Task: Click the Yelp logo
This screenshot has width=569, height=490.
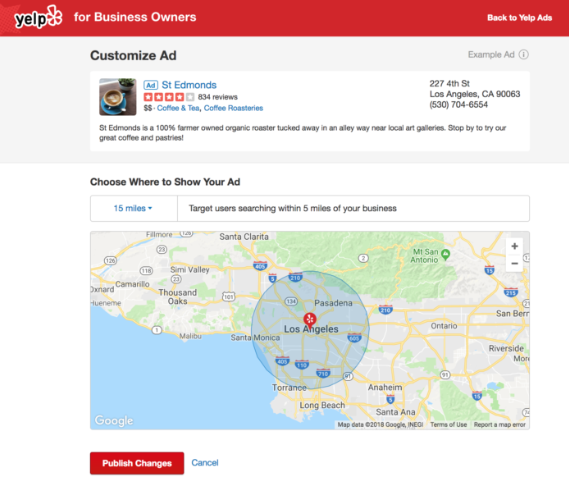Action: pos(38,17)
